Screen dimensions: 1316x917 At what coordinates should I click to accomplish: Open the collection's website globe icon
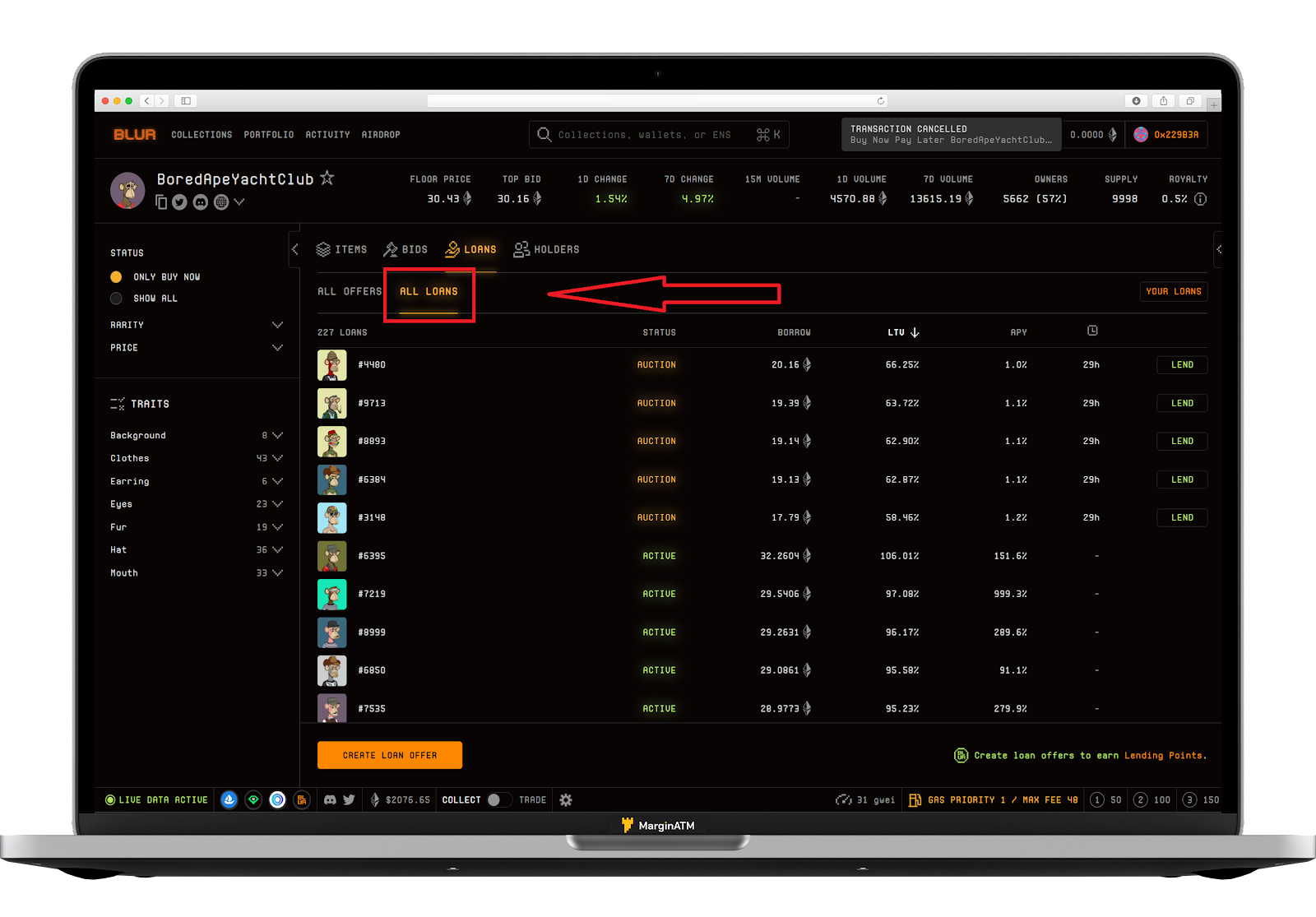click(221, 202)
